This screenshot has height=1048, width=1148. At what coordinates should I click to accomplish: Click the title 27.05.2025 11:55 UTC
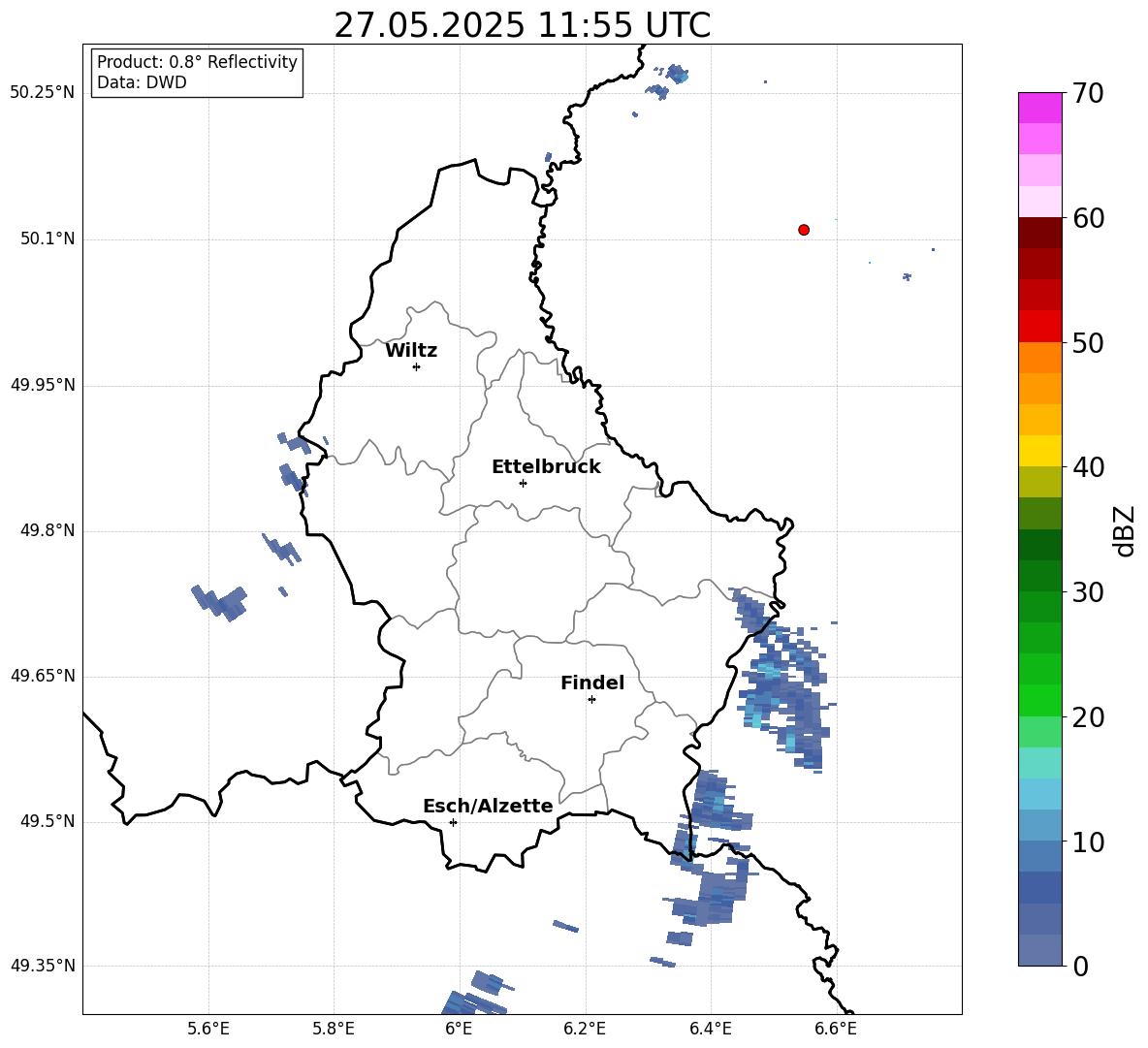point(522,25)
